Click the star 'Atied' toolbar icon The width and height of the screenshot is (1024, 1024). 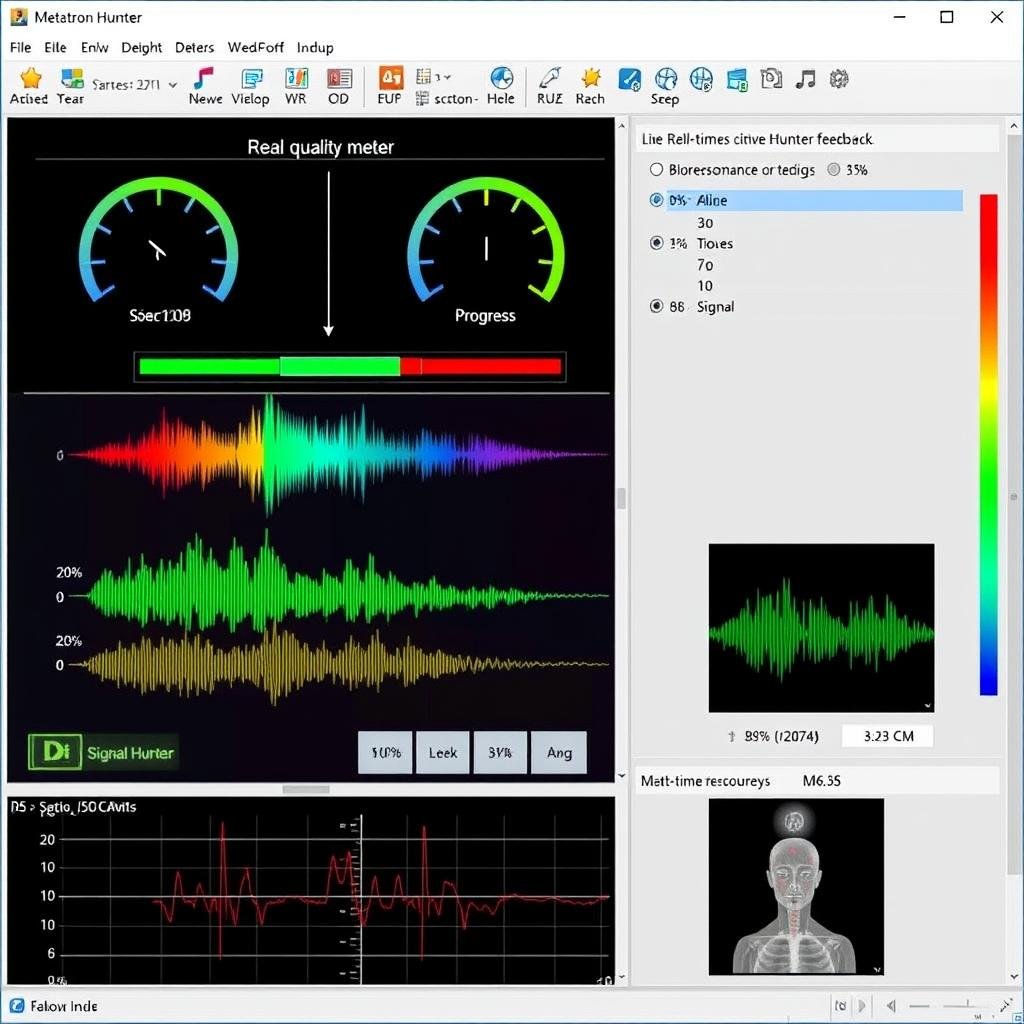pos(30,79)
